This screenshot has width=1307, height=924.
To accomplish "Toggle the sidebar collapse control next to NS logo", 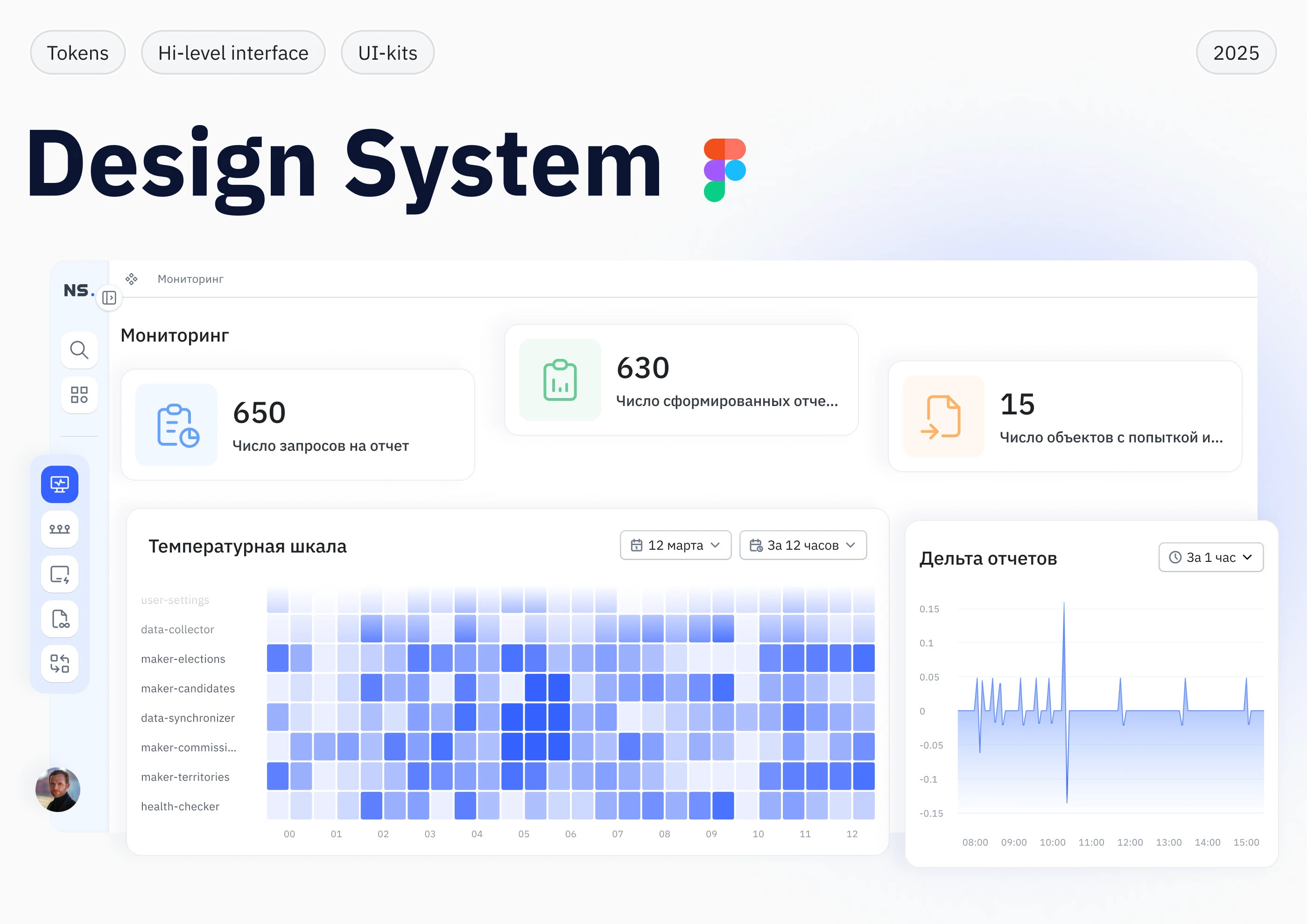I will point(109,298).
